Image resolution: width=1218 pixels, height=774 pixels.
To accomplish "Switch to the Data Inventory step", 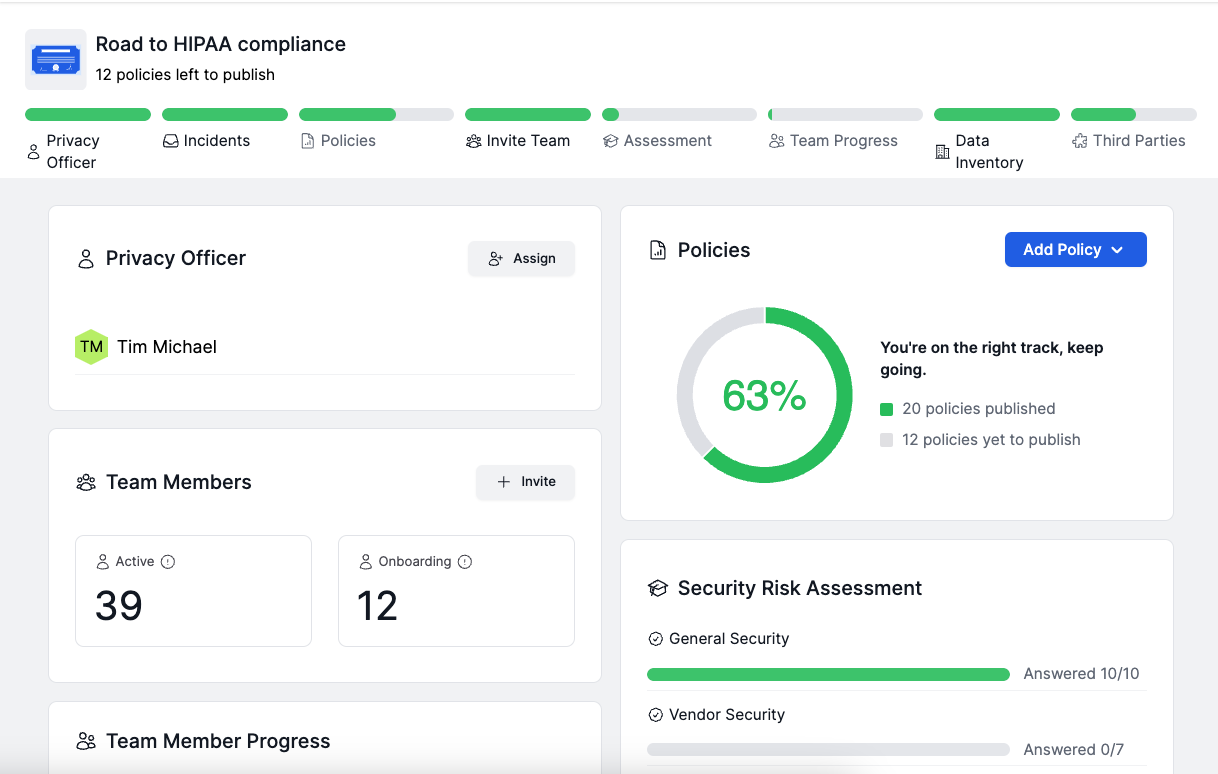I will click(x=979, y=151).
